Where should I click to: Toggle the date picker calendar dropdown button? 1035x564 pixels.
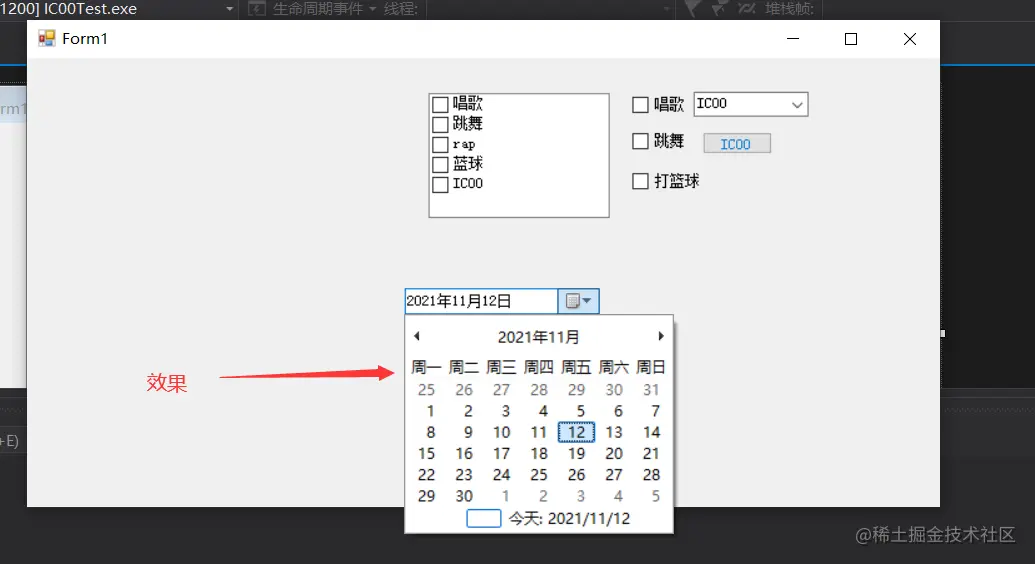[579, 301]
